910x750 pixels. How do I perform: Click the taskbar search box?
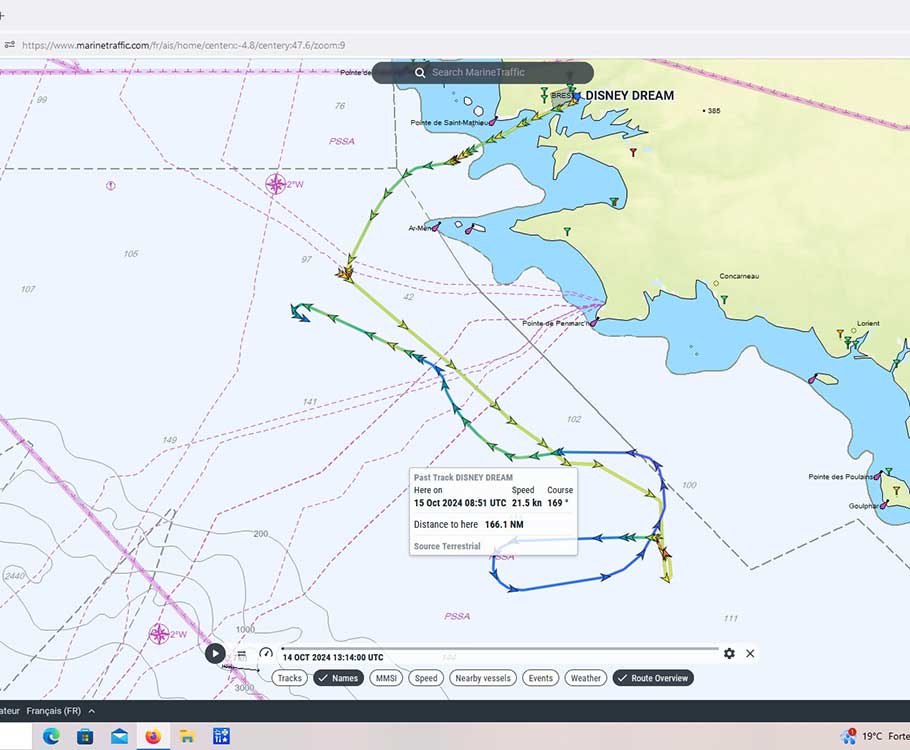coord(16,736)
